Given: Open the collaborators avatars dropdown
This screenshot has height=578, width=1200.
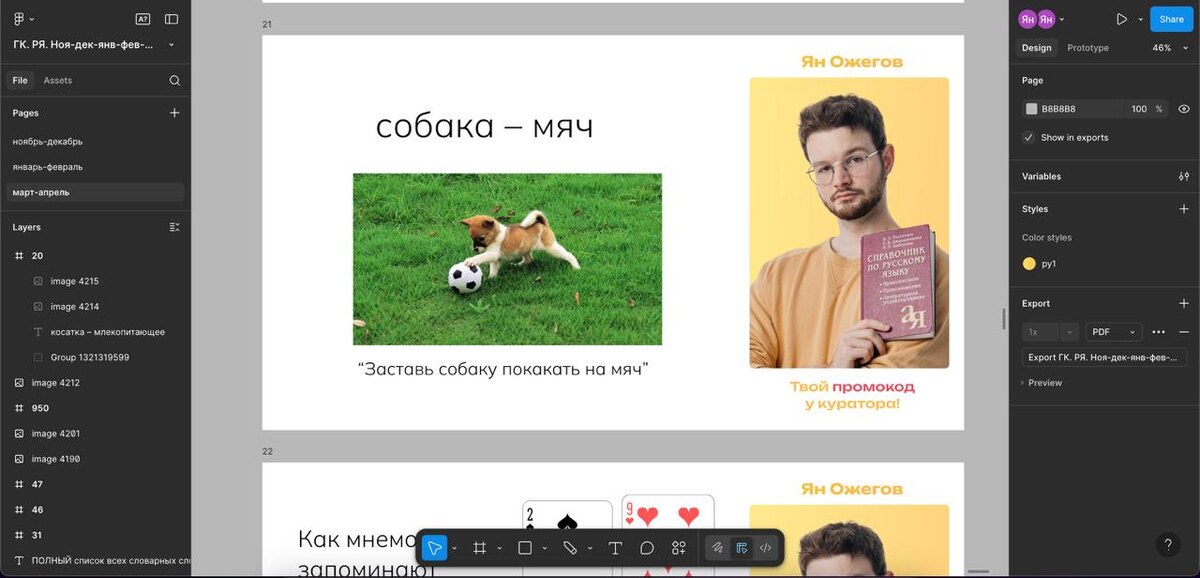Looking at the screenshot, I should click(x=1062, y=19).
